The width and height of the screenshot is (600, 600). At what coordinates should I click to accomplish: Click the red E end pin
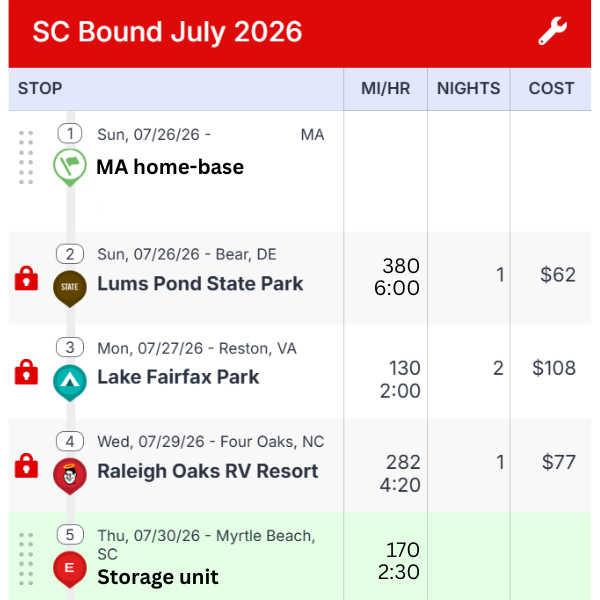[x=70, y=569]
